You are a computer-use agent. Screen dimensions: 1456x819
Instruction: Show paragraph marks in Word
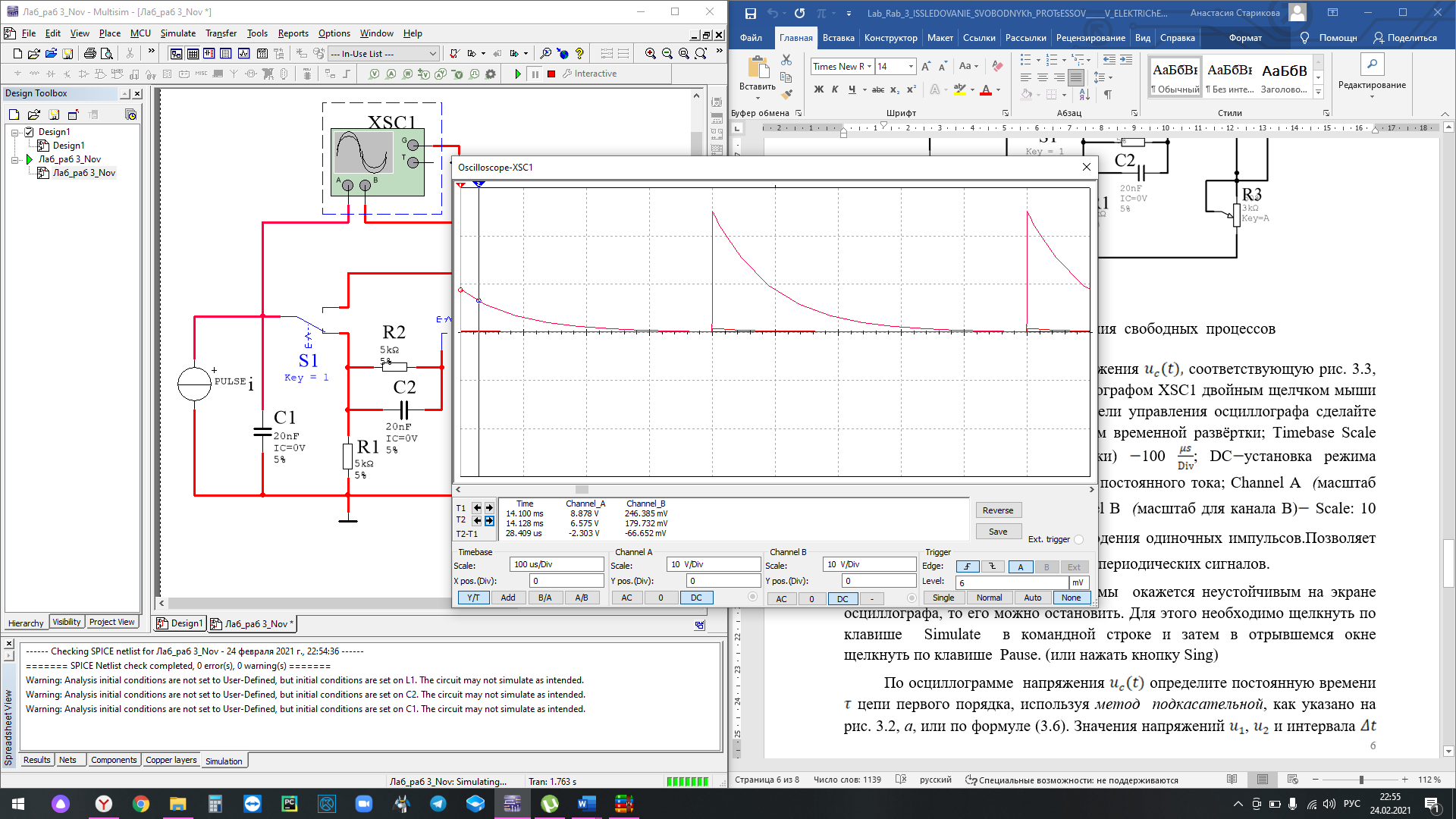click(1108, 95)
